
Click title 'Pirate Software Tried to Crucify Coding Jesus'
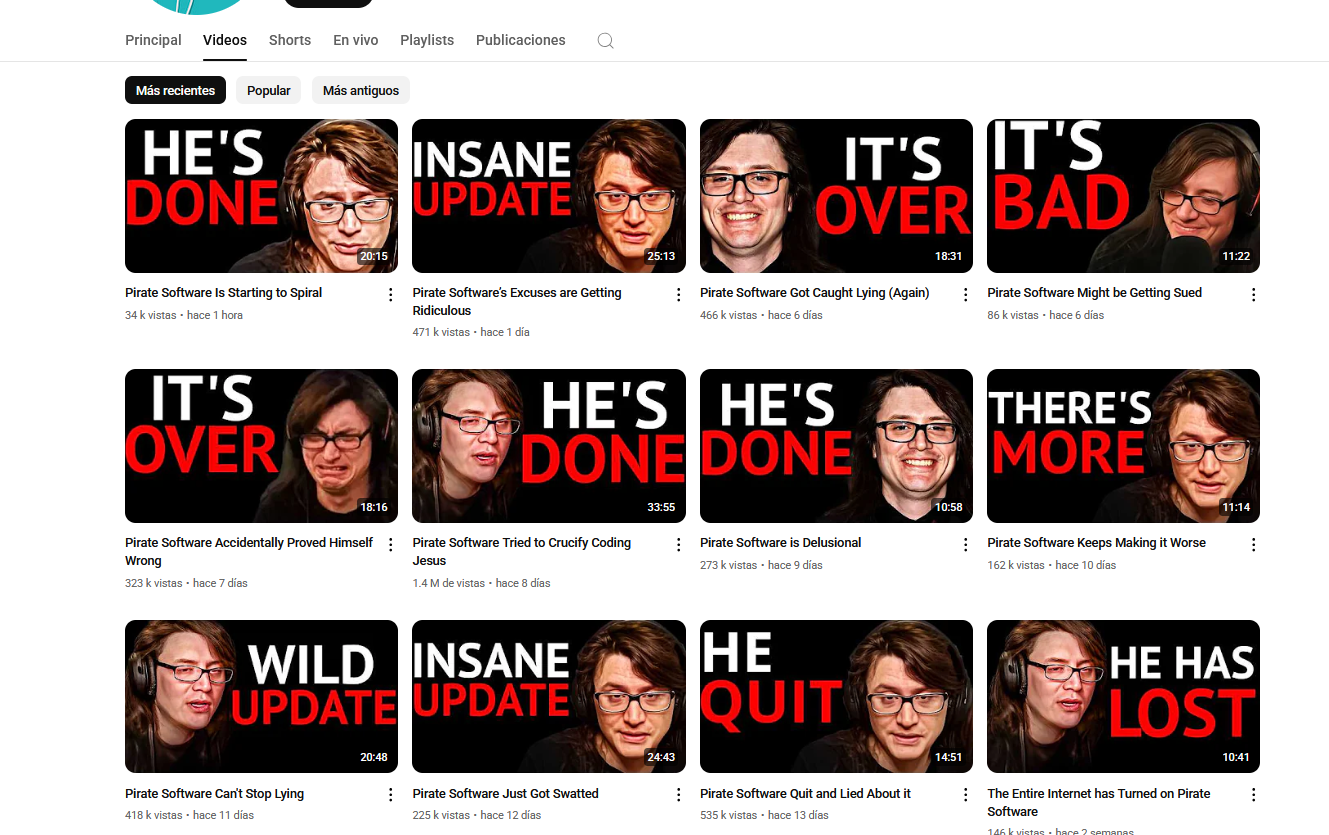click(x=522, y=551)
